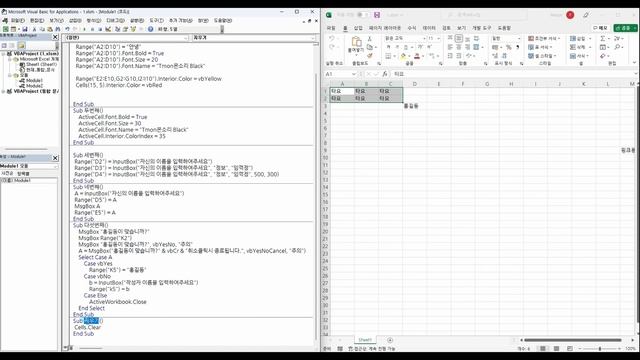
Task: Toggle Italic in Excel font group
Action: click(x=396, y=47)
